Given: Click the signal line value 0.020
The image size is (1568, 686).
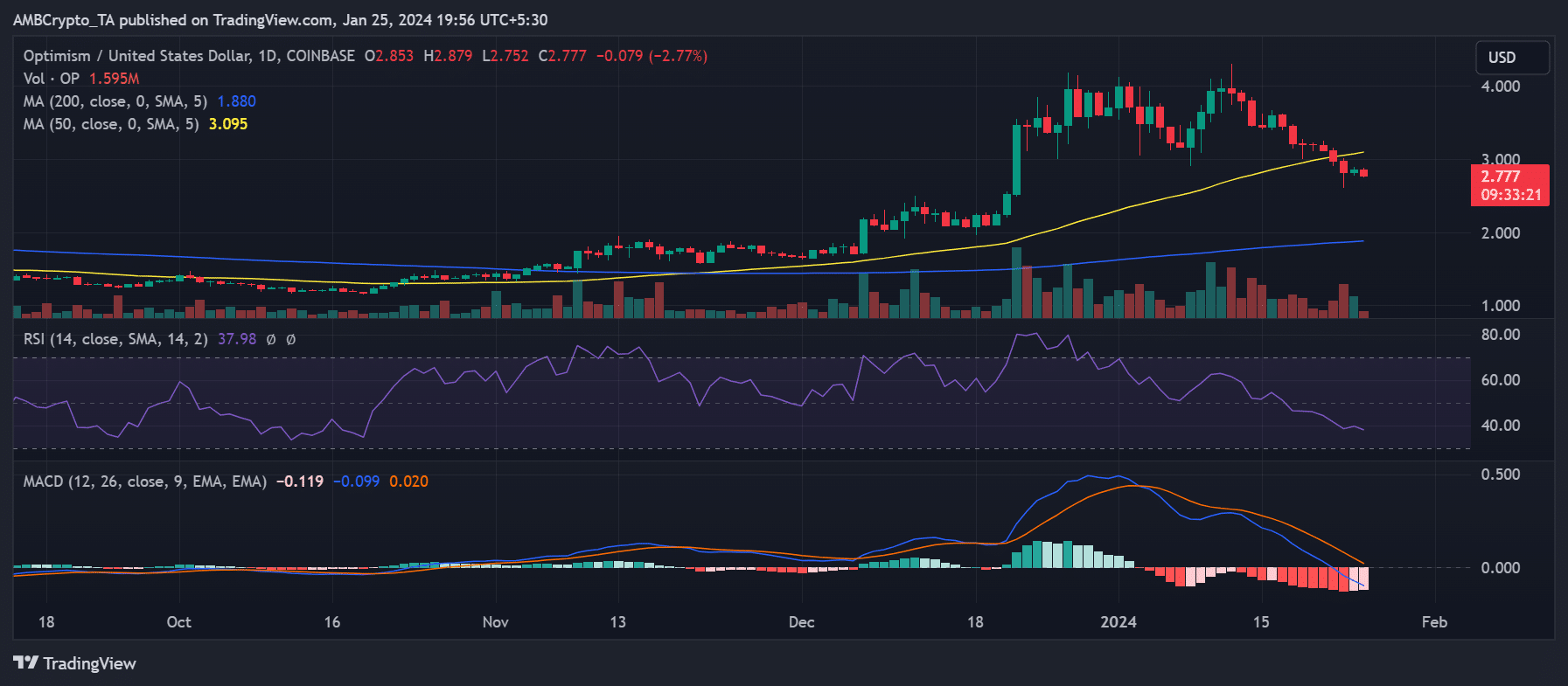Looking at the screenshot, I should tap(408, 482).
